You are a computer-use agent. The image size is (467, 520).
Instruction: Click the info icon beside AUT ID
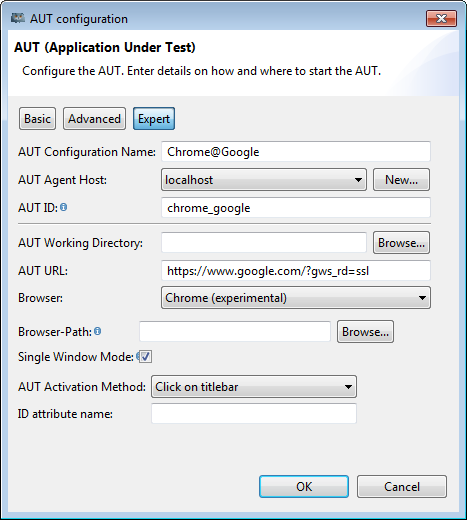click(63, 207)
